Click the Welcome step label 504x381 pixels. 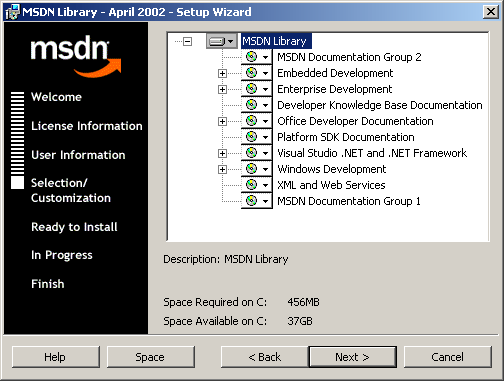56,97
